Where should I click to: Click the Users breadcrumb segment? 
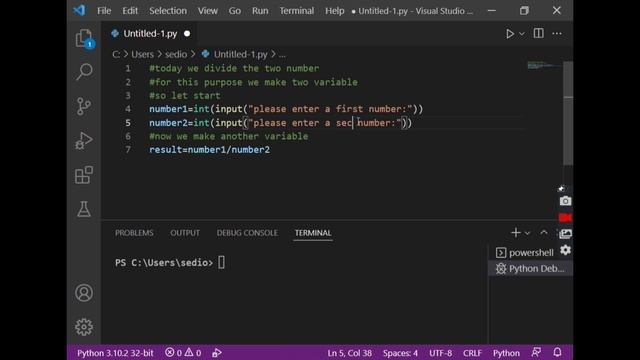(x=142, y=54)
